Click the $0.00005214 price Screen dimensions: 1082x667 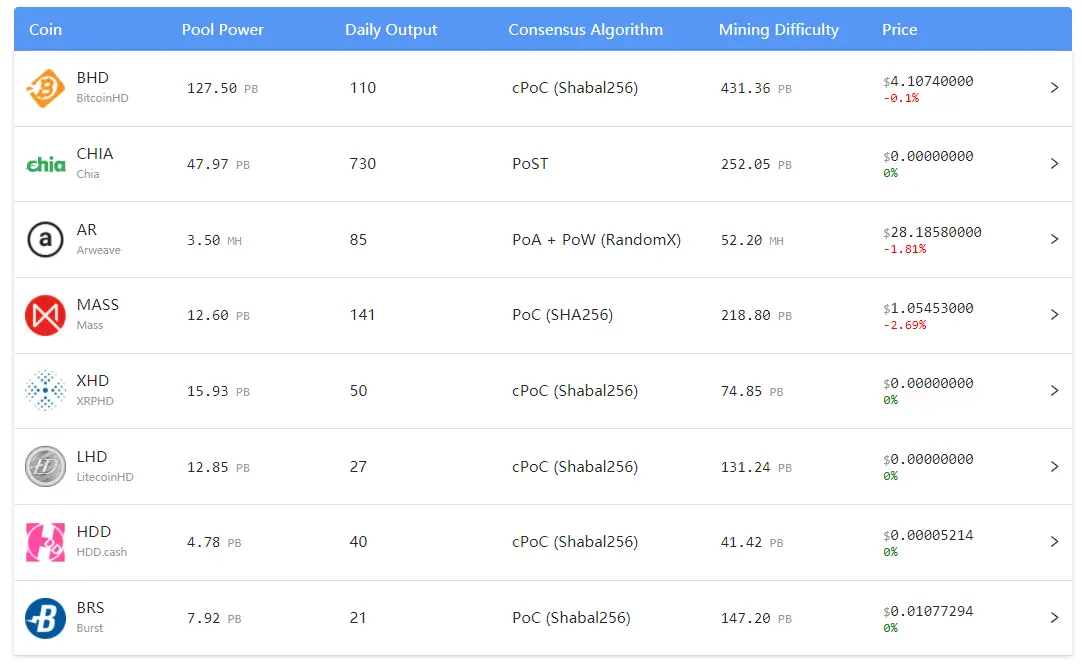coord(928,535)
